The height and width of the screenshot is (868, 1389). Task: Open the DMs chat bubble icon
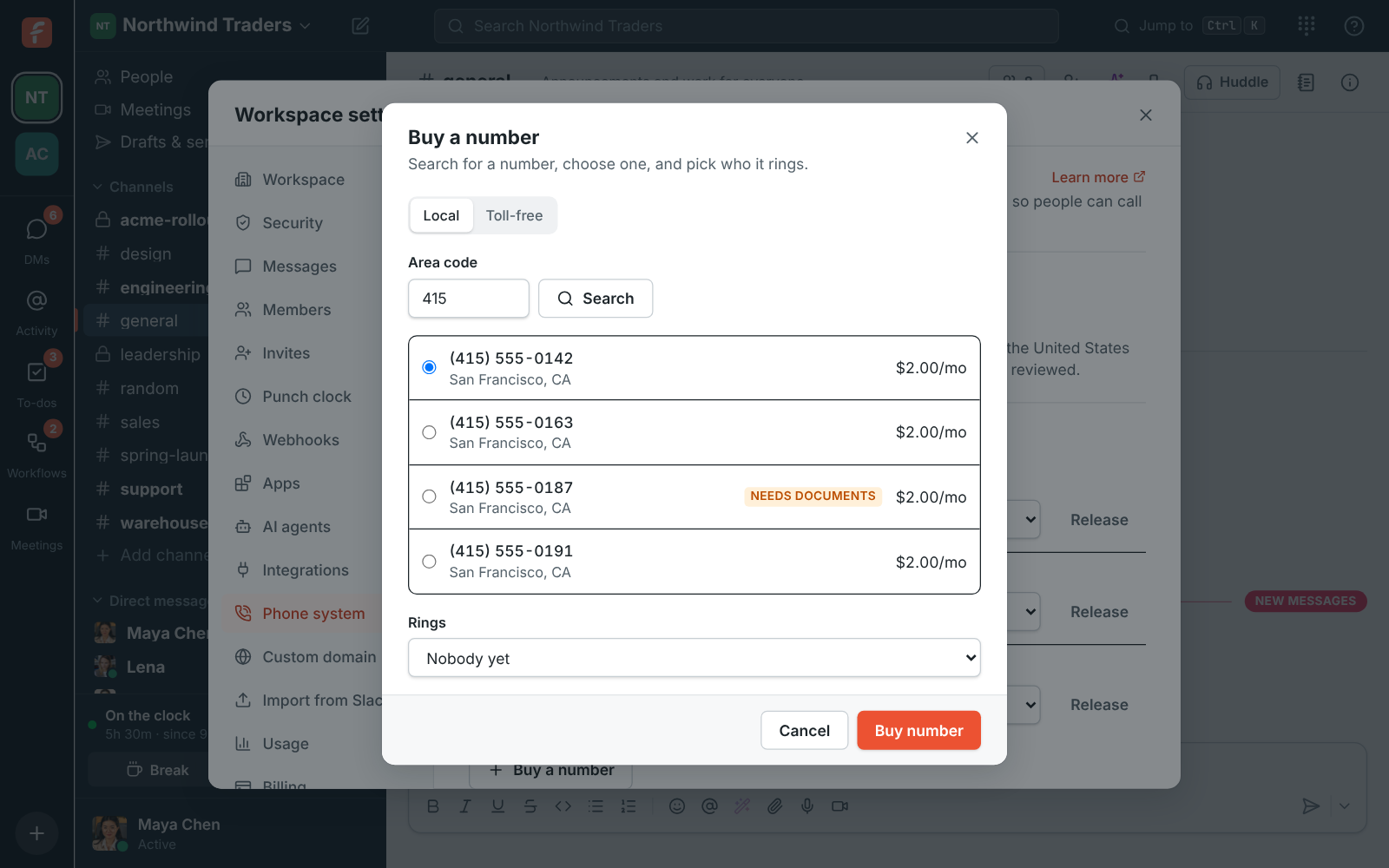pos(36,229)
